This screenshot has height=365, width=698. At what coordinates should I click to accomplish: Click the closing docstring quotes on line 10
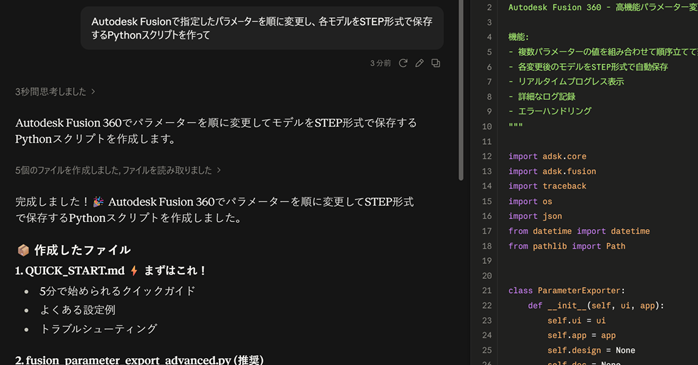515,126
